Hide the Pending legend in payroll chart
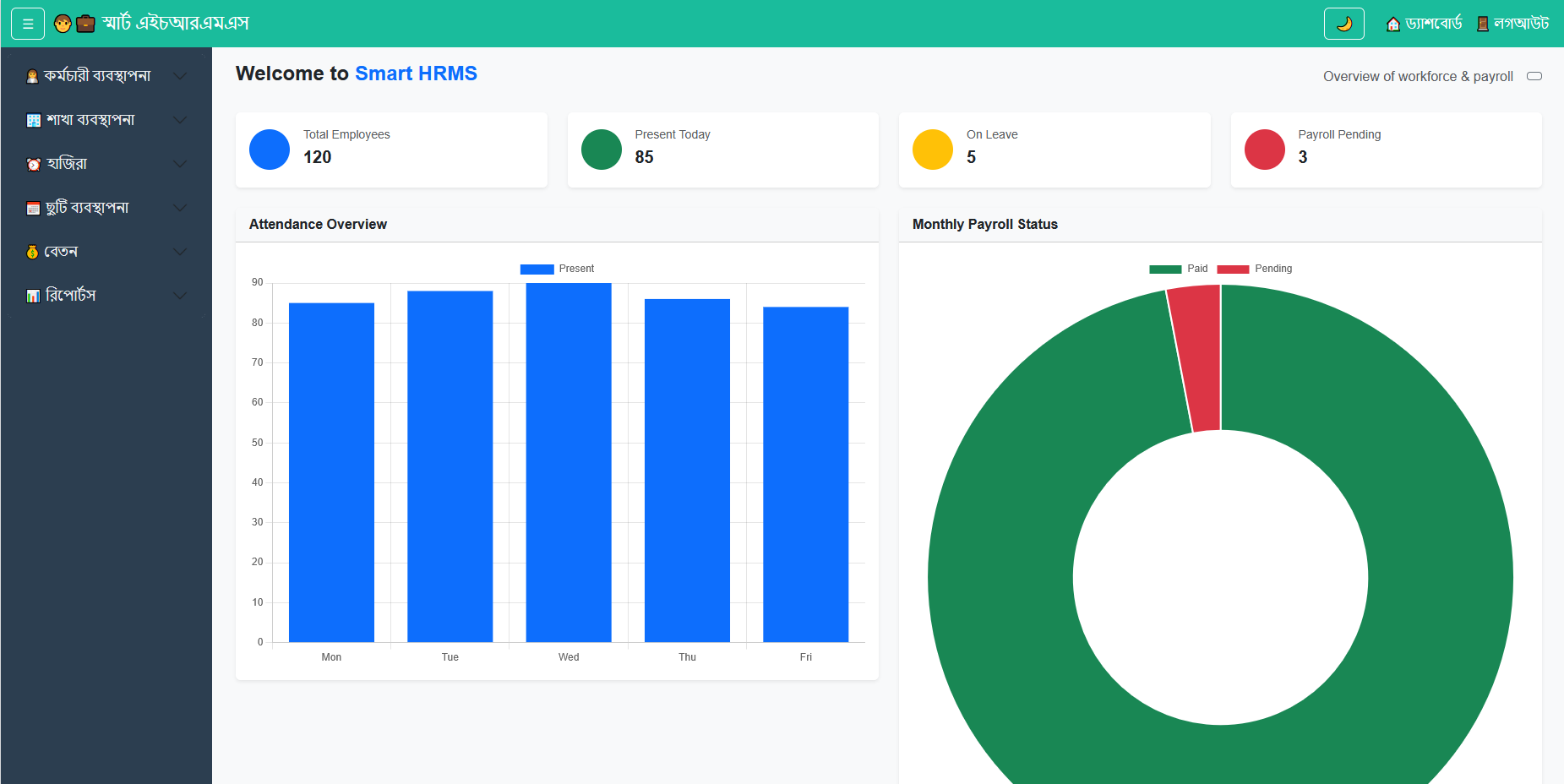Screen dimensions: 1564x784 (1255, 269)
